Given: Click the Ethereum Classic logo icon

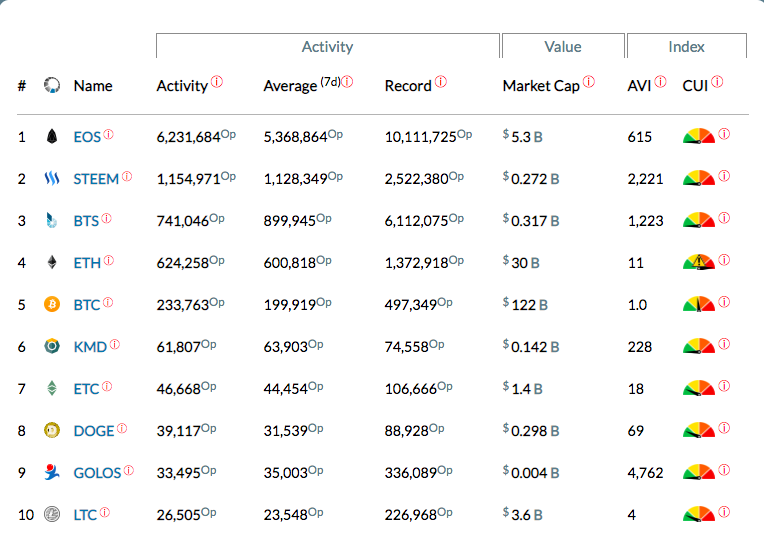Looking at the screenshot, I should point(52,388).
